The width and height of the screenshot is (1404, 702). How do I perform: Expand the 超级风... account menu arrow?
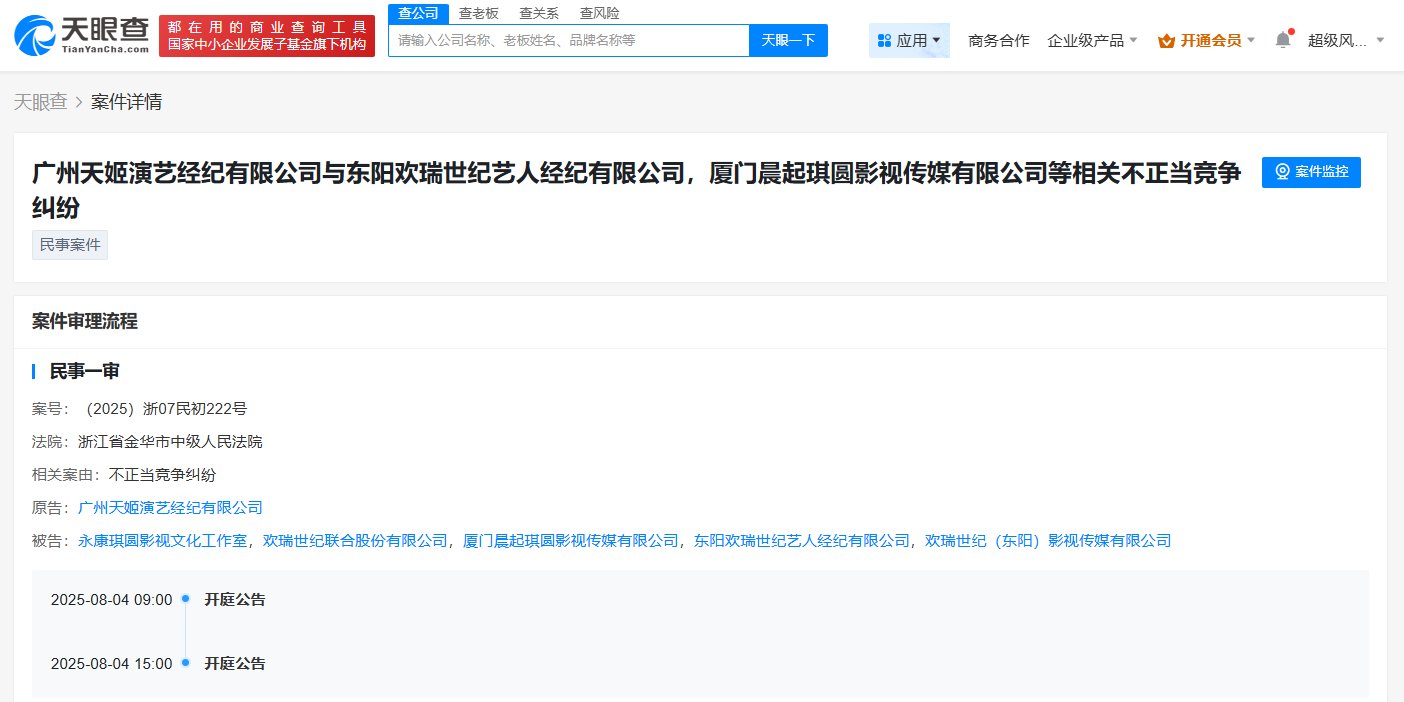(x=1380, y=41)
